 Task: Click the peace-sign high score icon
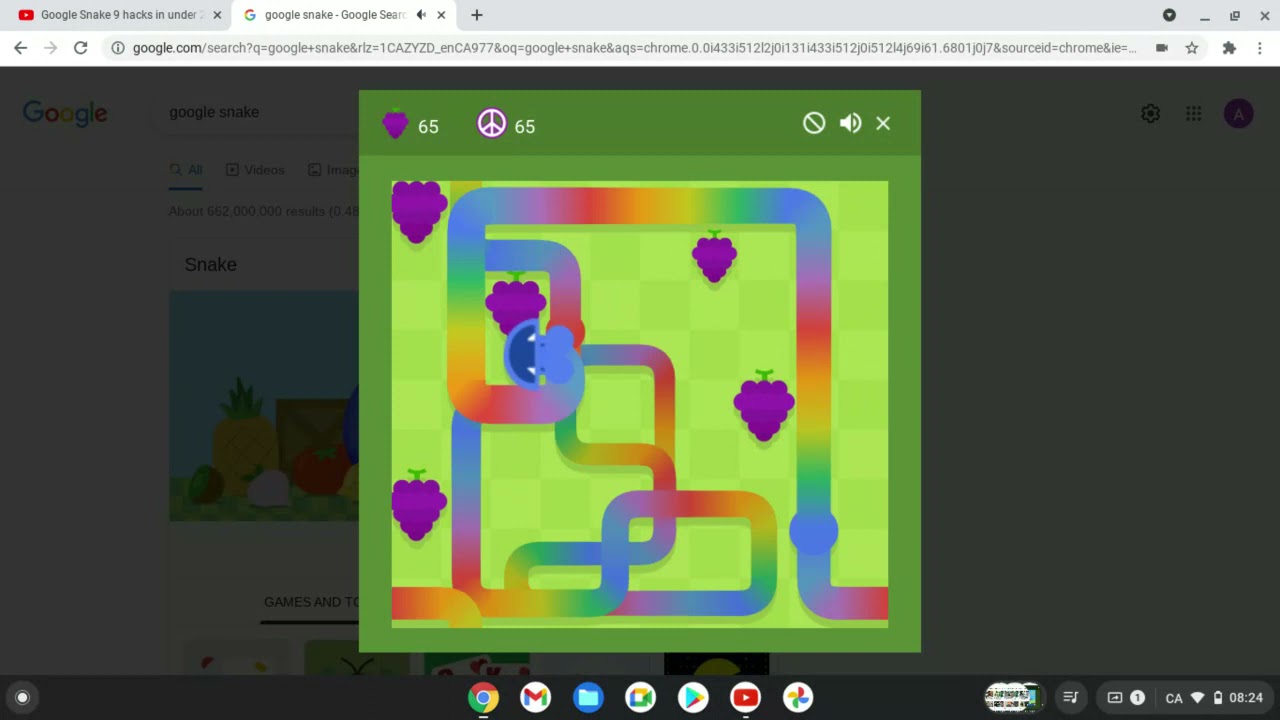tap(492, 124)
